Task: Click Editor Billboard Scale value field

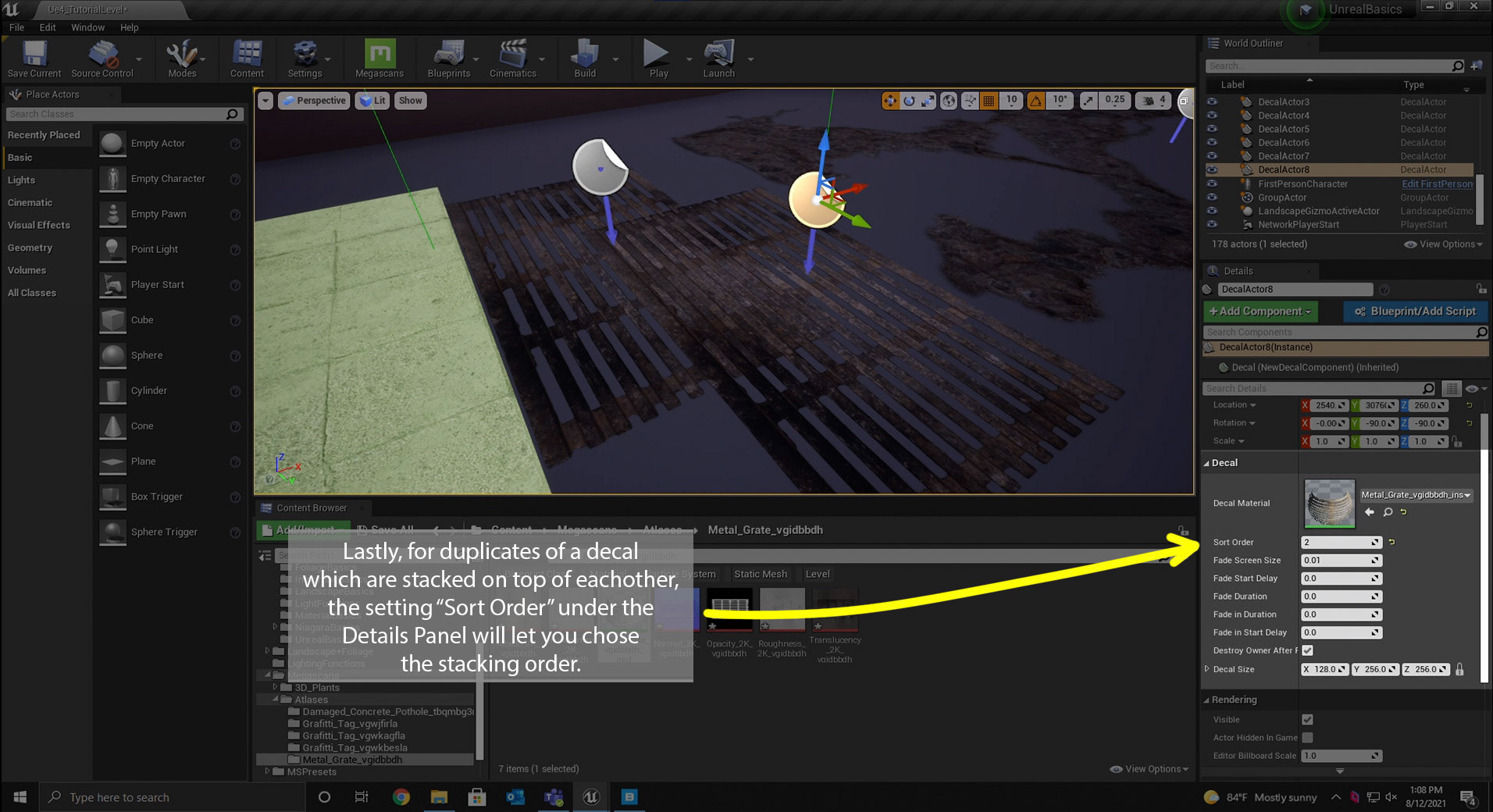Action: click(x=1341, y=756)
